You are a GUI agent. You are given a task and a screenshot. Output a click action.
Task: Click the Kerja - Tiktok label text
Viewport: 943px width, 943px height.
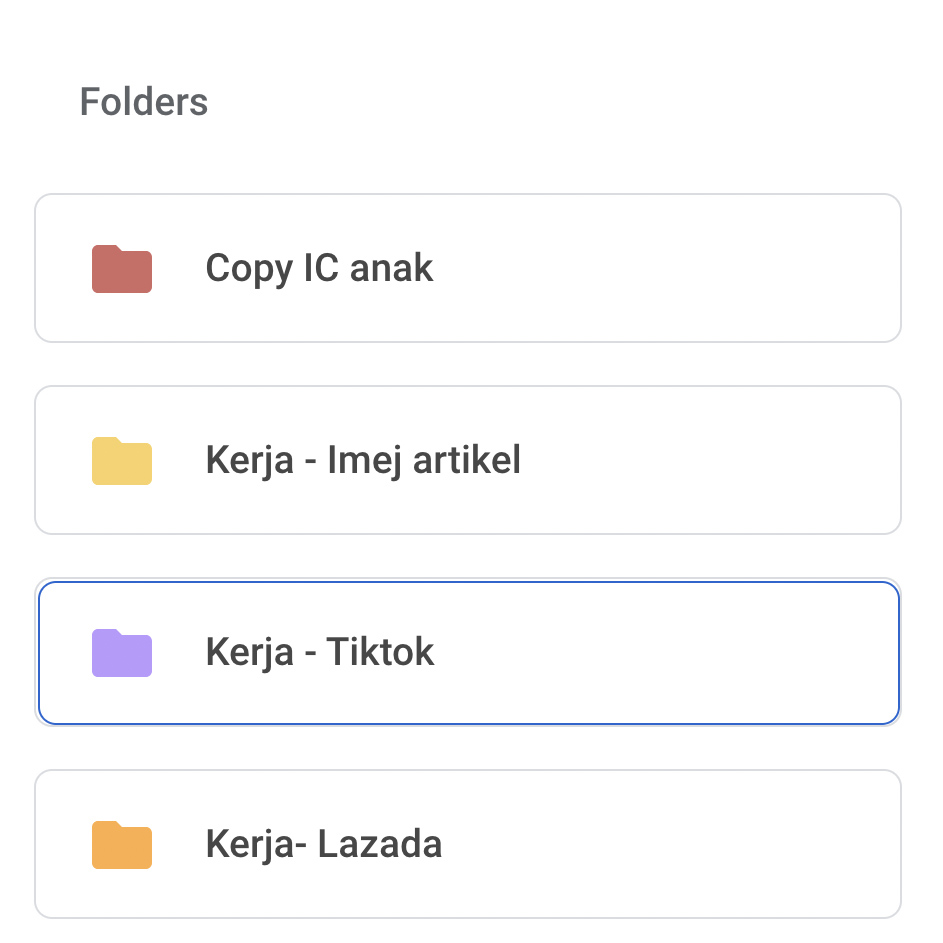[x=319, y=652]
